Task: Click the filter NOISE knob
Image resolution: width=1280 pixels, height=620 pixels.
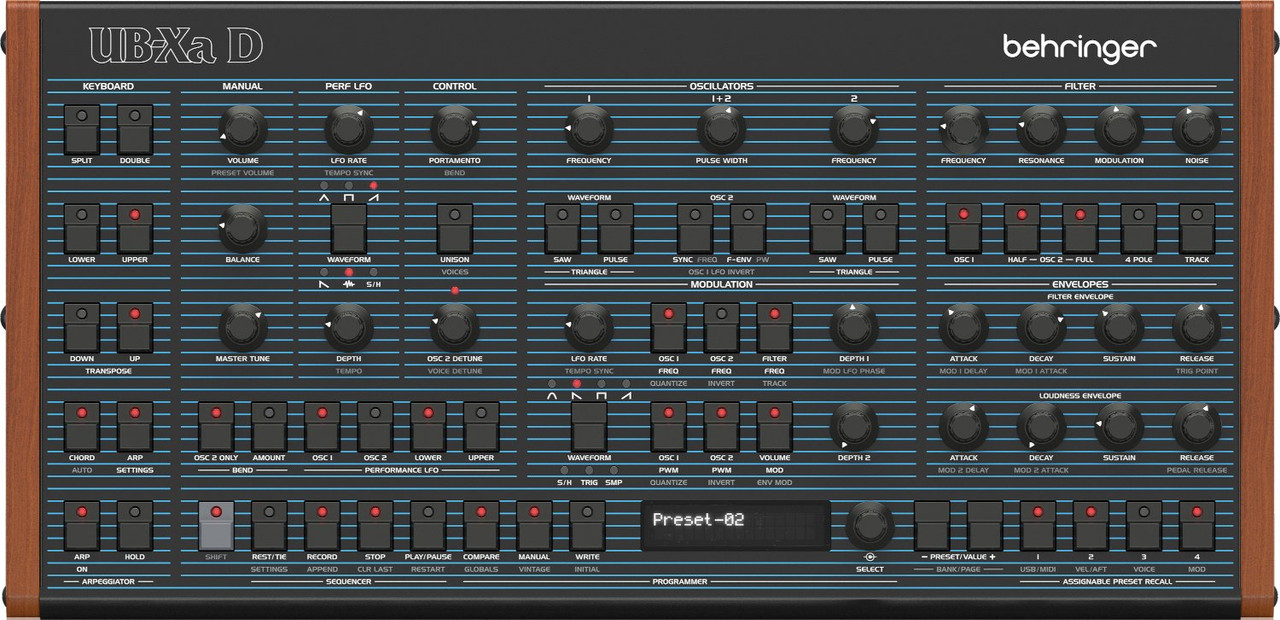Action: coord(1197,129)
